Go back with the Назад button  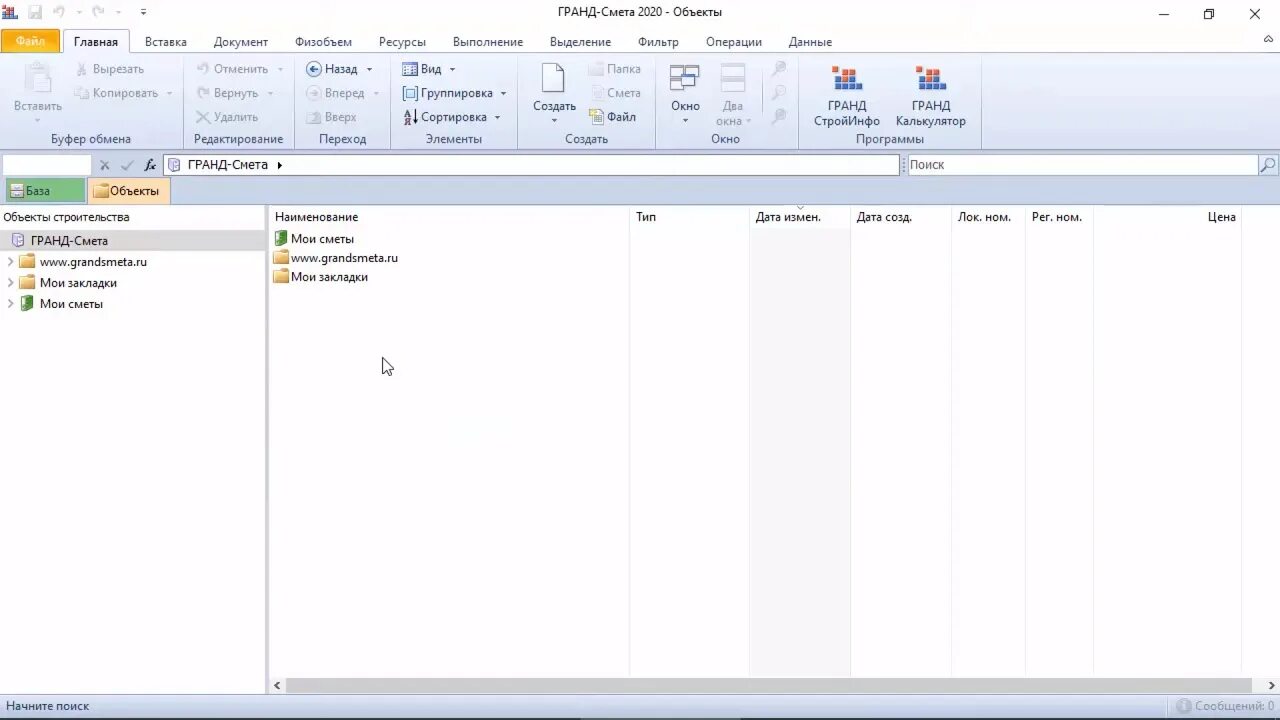(332, 69)
